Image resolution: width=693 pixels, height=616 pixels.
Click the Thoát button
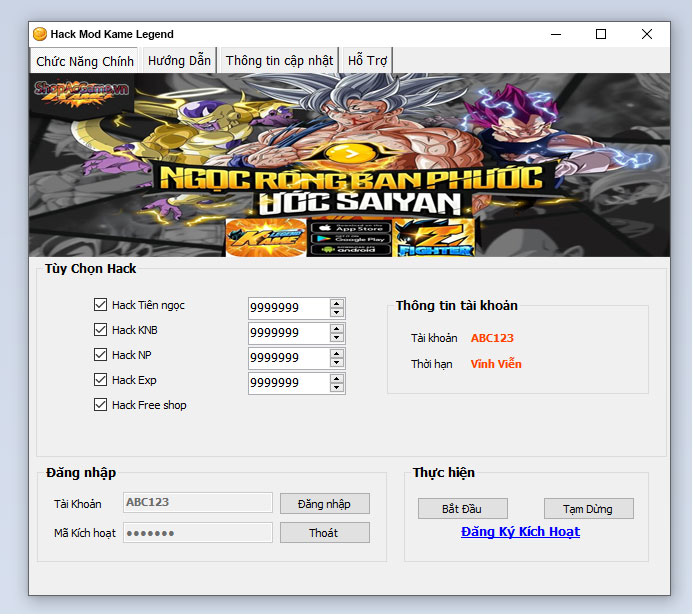324,533
